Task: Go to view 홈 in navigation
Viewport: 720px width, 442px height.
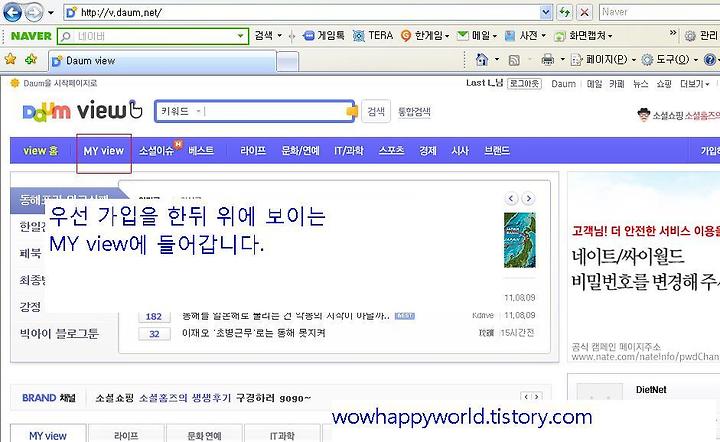Action: pos(40,151)
